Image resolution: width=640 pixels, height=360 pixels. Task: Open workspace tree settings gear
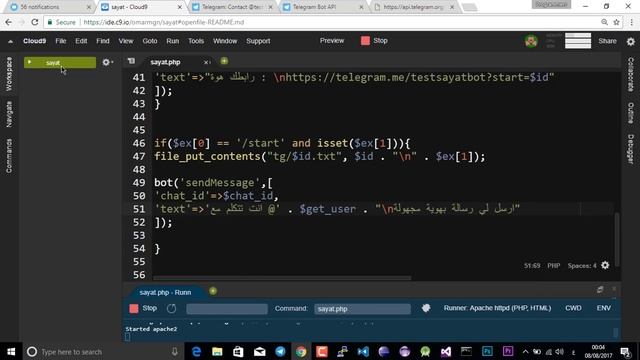click(107, 62)
